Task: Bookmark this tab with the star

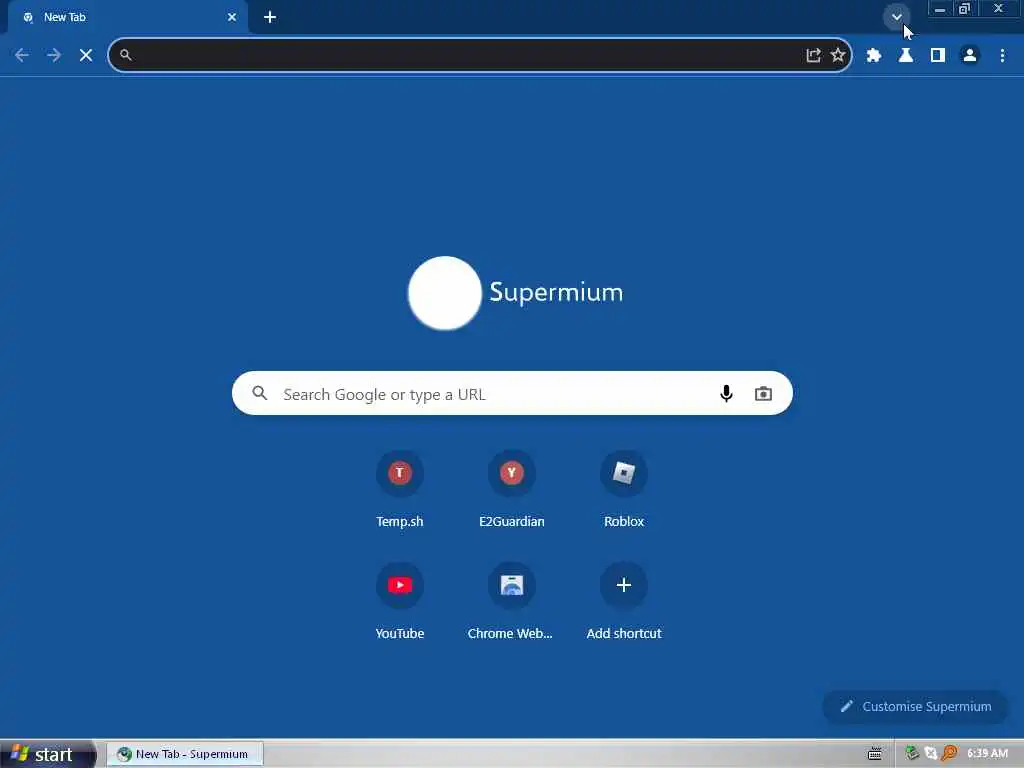Action: [838, 56]
